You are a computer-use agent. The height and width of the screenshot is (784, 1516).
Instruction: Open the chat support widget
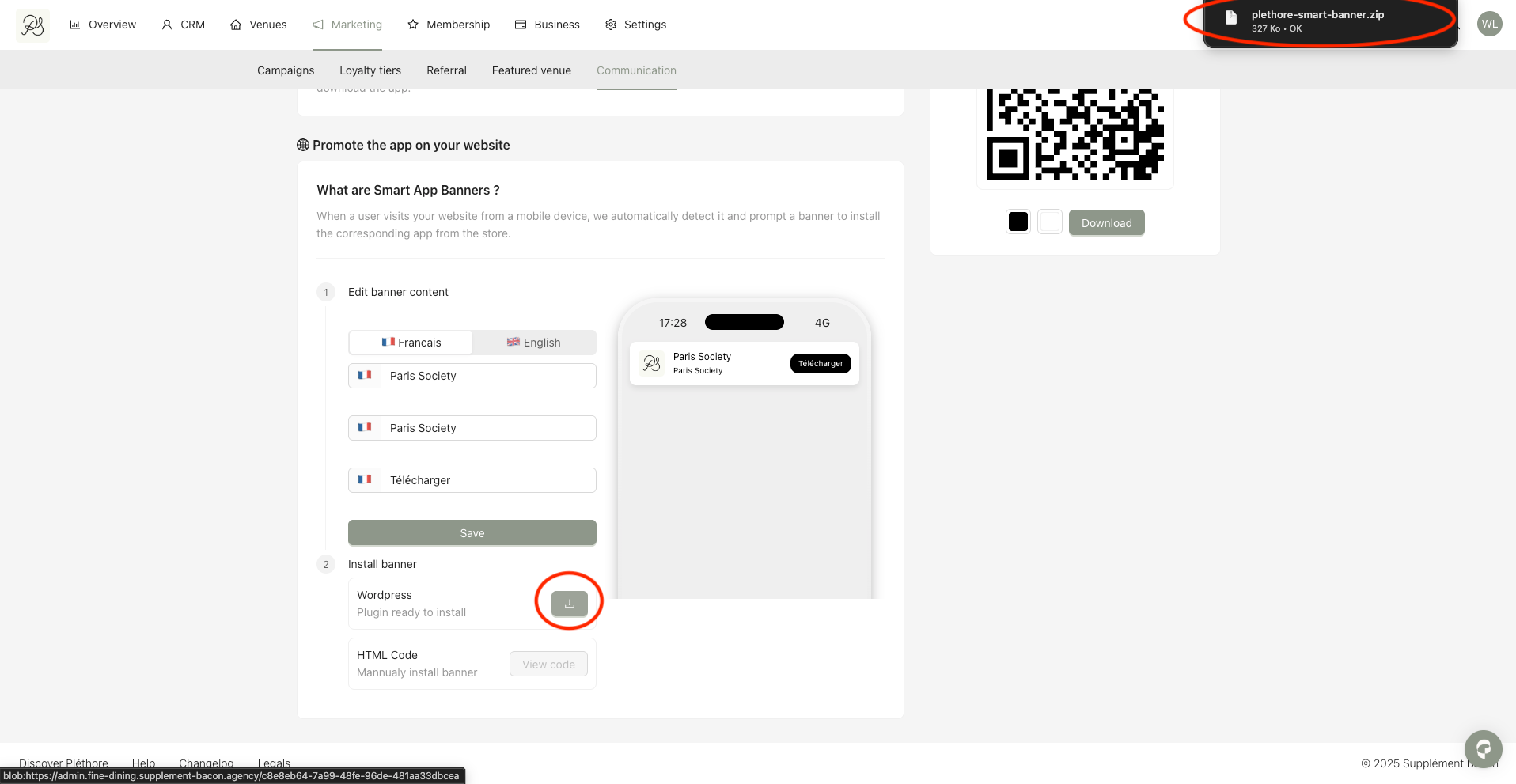(1483, 748)
